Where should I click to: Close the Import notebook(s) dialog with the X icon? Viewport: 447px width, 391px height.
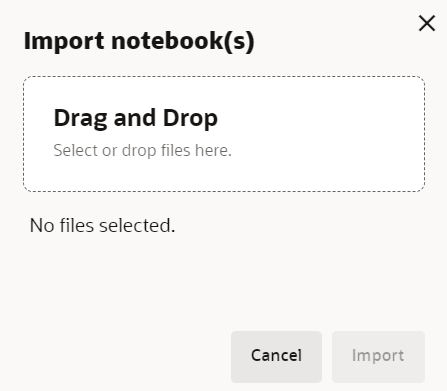point(427,23)
